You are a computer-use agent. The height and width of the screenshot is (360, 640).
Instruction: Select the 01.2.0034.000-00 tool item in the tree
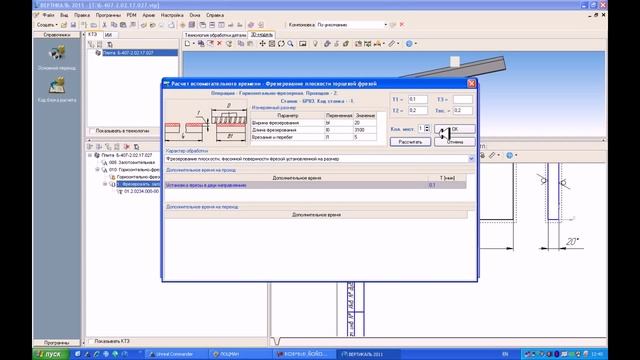(141, 191)
